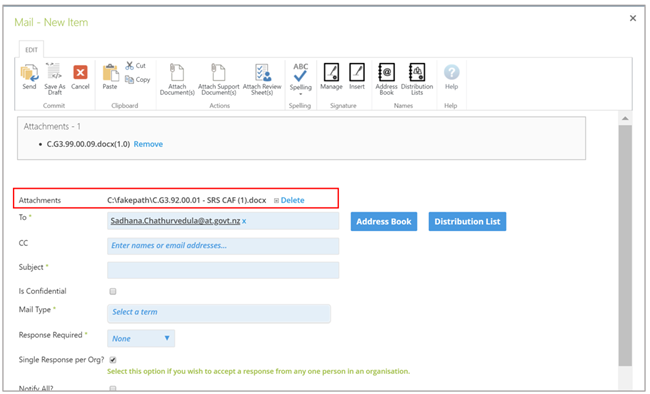Click the vertical scrollbar thumb

625,246
